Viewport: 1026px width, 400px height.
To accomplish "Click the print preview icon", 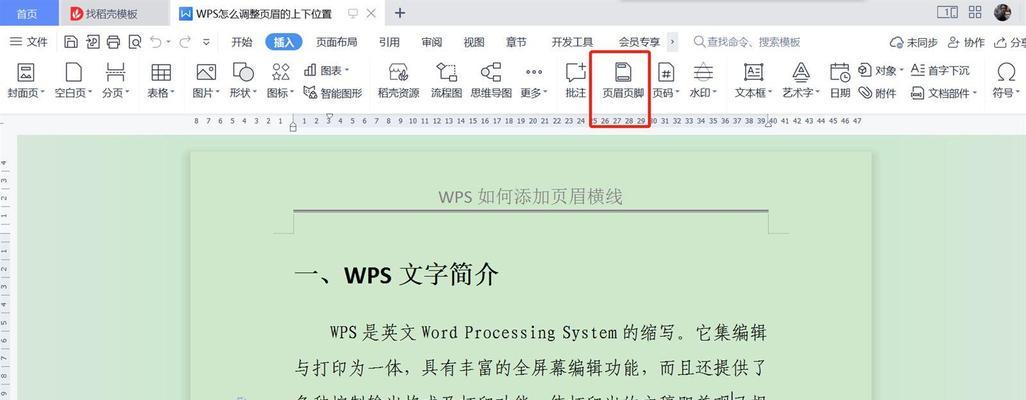I will 135,42.
